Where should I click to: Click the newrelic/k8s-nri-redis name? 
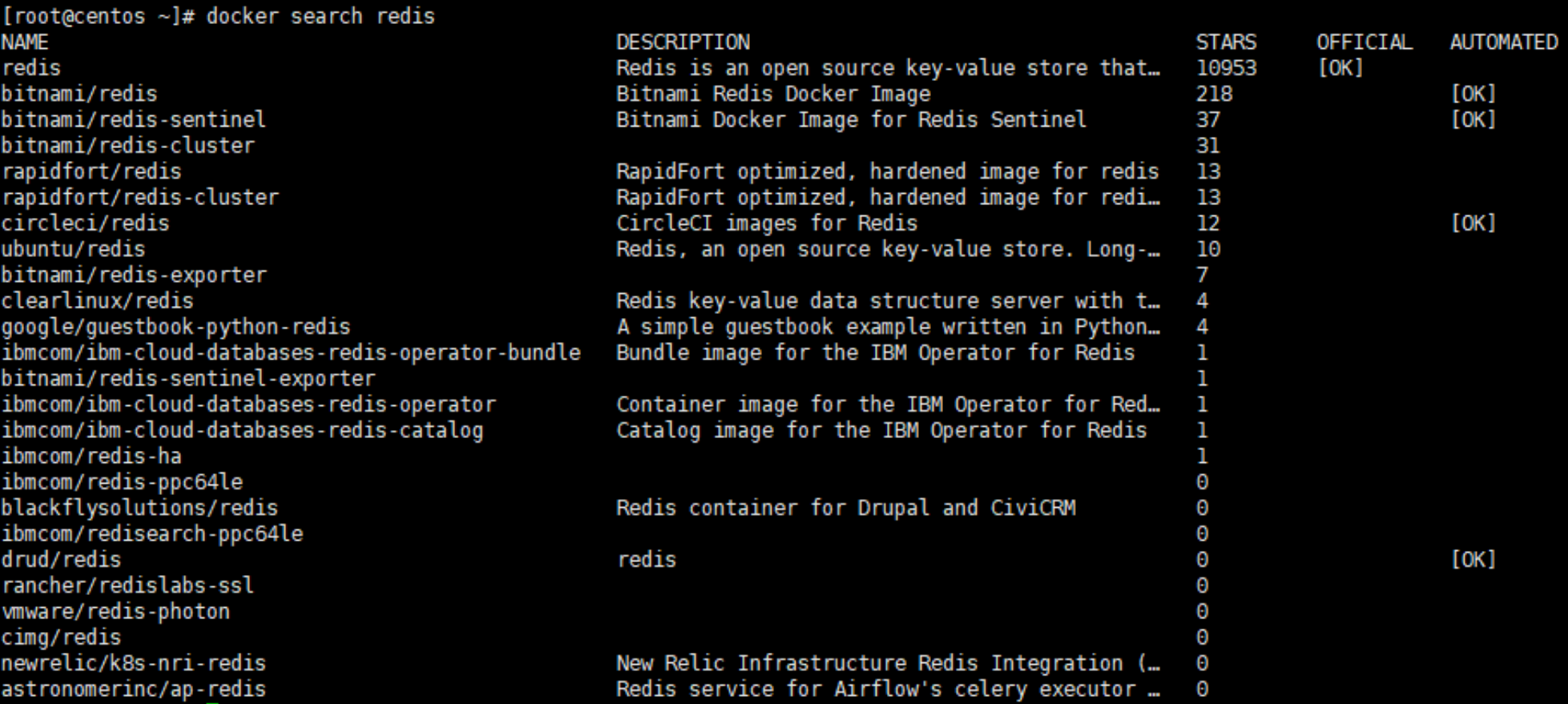click(x=133, y=663)
